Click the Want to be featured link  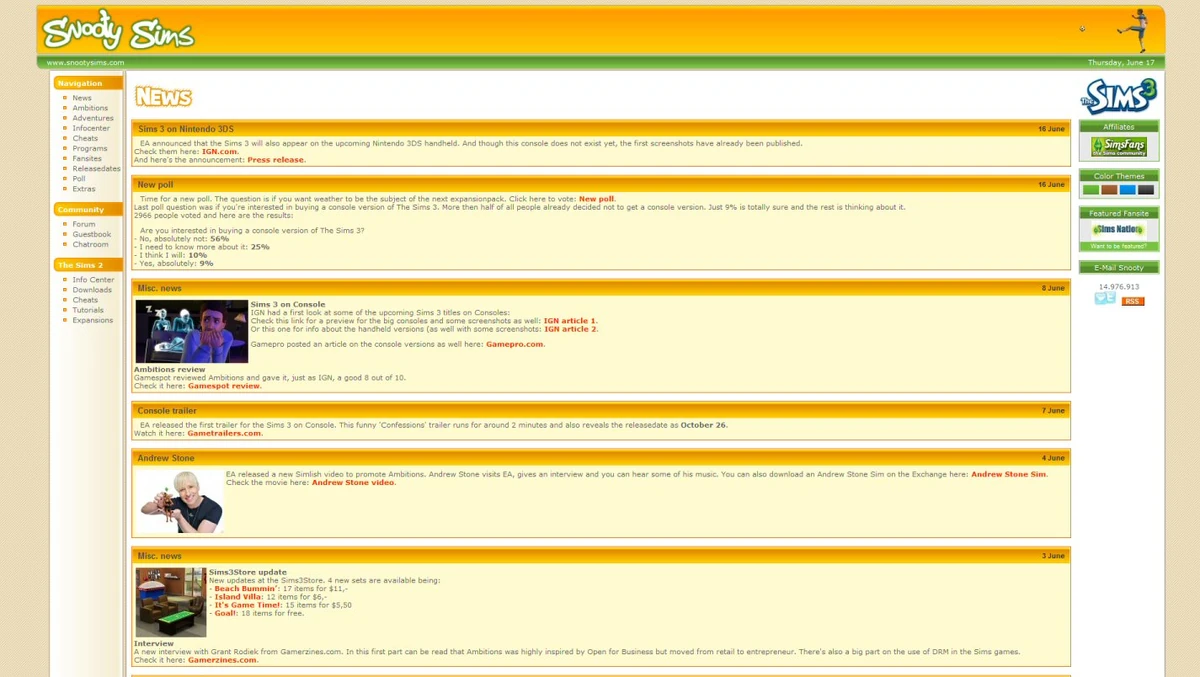tap(1119, 246)
